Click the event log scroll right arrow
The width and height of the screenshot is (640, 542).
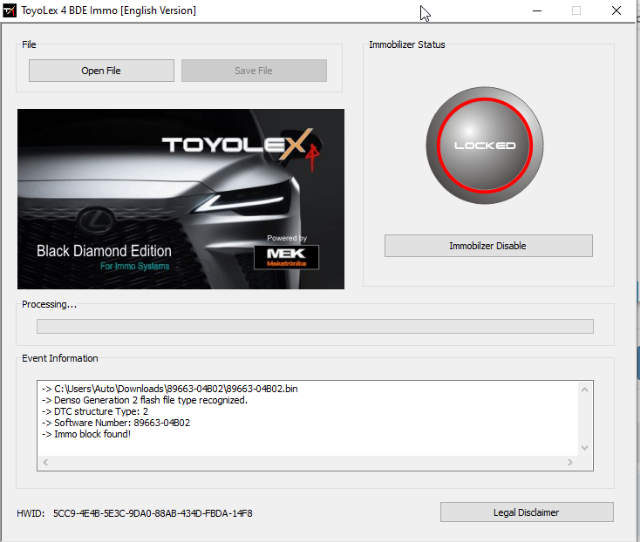(x=570, y=462)
